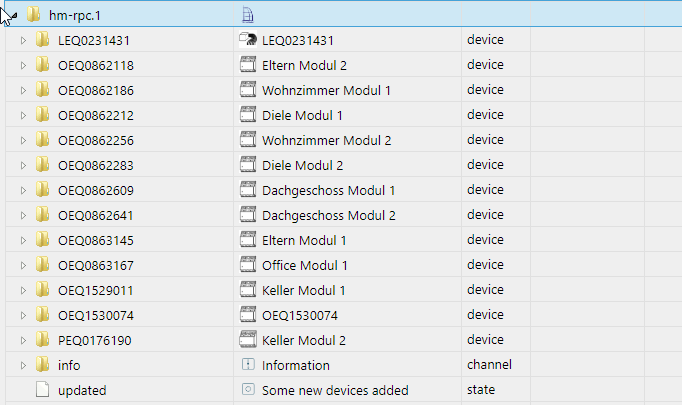Click the Information channel icon
This screenshot has width=682, height=405.
pyautogui.click(x=248, y=365)
